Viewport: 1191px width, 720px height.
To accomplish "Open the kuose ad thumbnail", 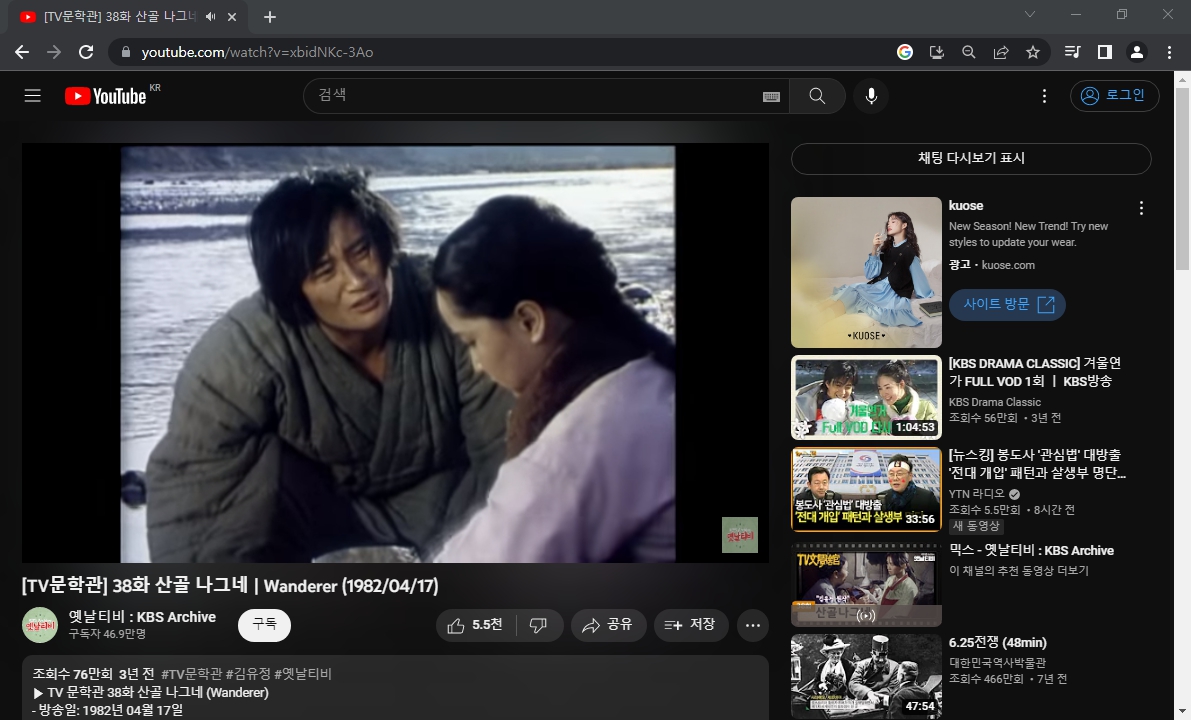I will pos(866,272).
